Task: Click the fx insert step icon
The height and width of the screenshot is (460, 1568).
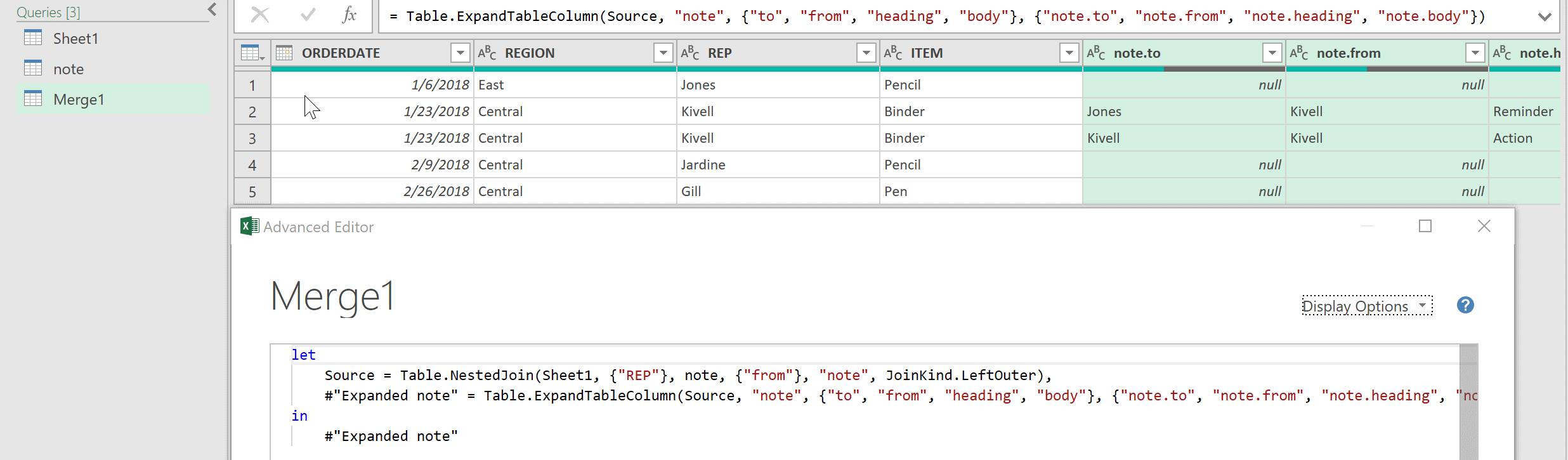Action: 350,15
